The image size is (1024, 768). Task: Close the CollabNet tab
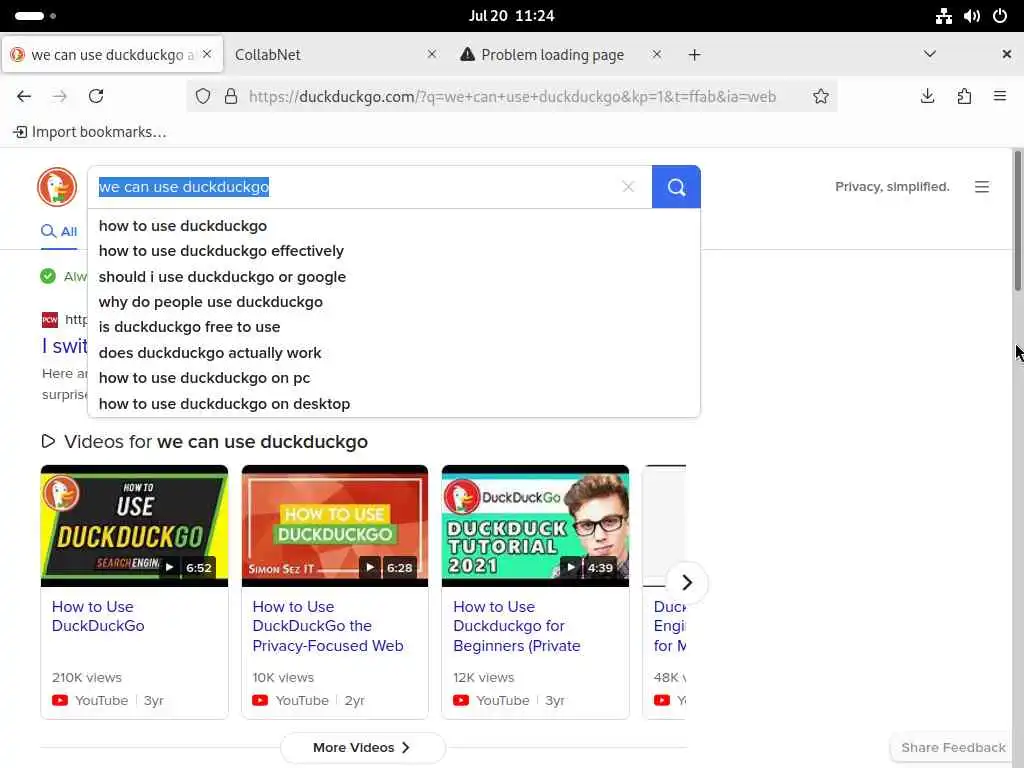pyautogui.click(x=432, y=54)
